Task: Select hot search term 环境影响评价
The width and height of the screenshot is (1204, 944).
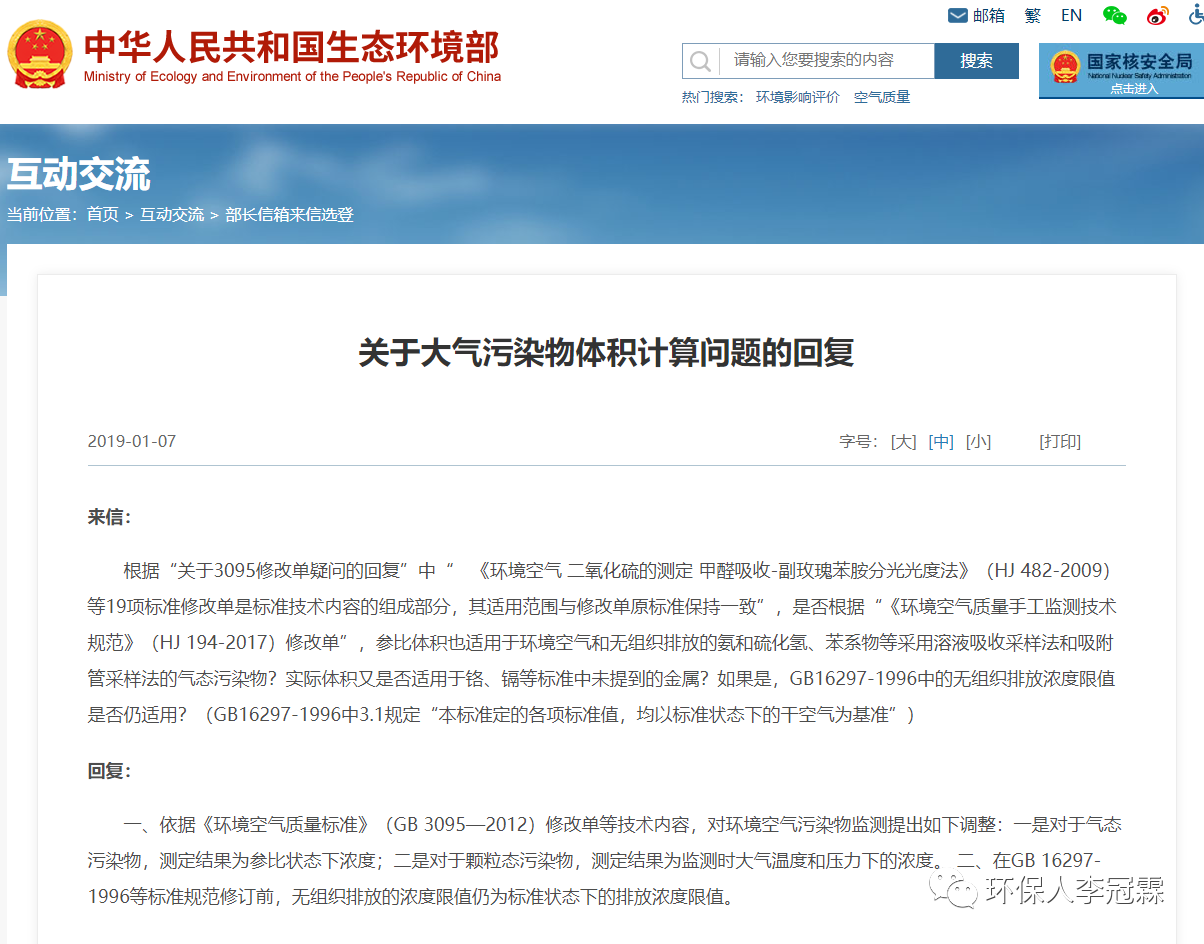Action: coord(797,97)
